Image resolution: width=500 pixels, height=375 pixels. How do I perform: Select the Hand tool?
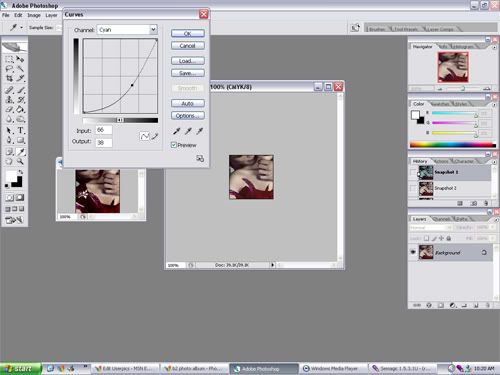click(9, 162)
